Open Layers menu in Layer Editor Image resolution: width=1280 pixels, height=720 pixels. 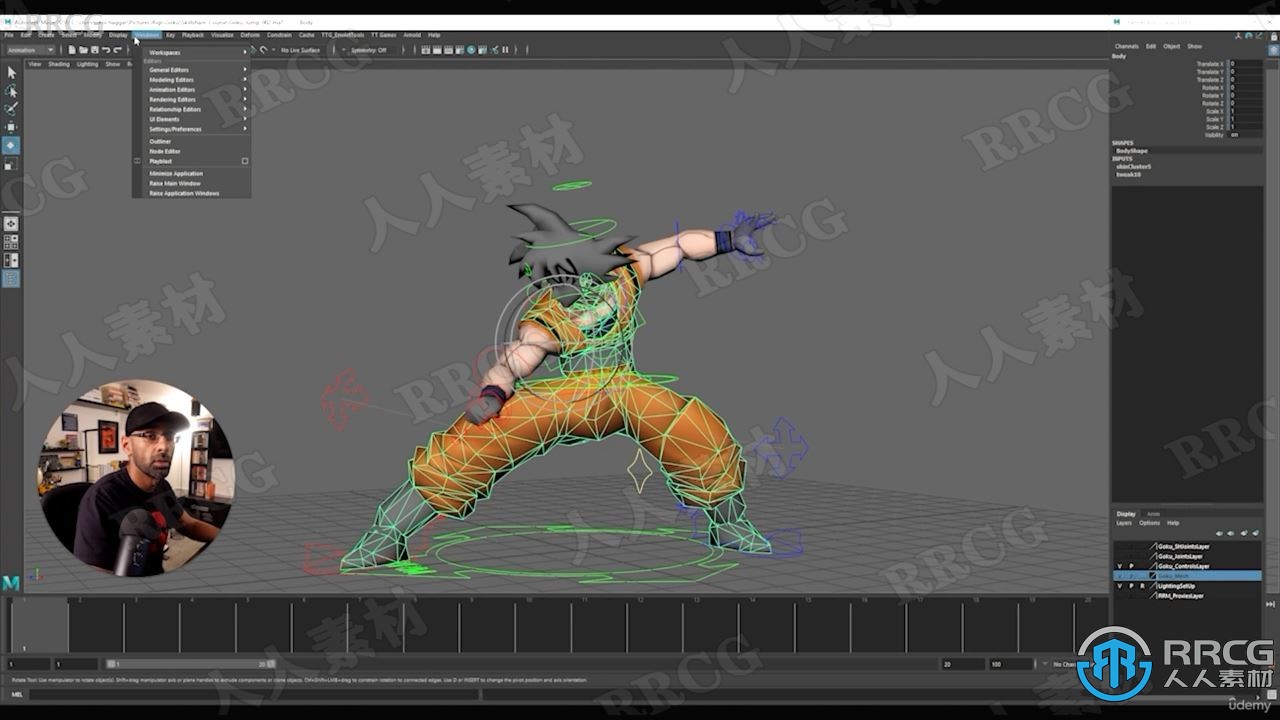pyautogui.click(x=1124, y=523)
